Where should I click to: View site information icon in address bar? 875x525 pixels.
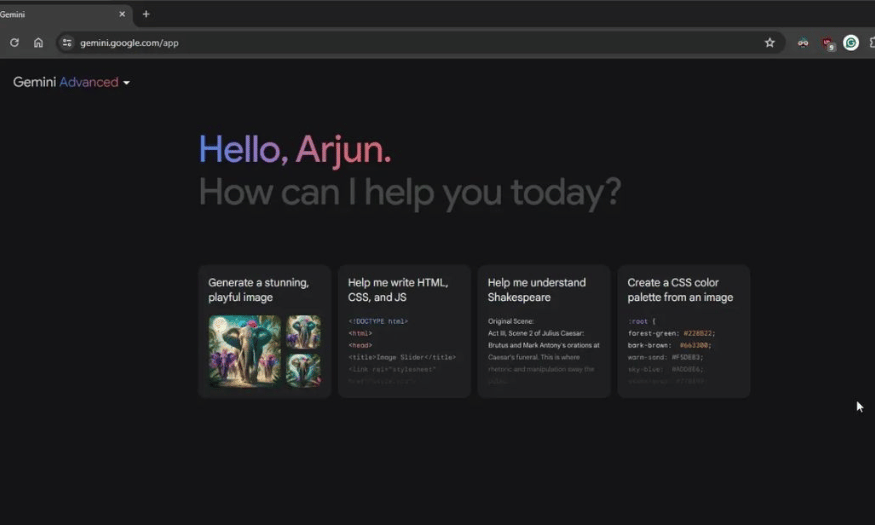point(66,43)
